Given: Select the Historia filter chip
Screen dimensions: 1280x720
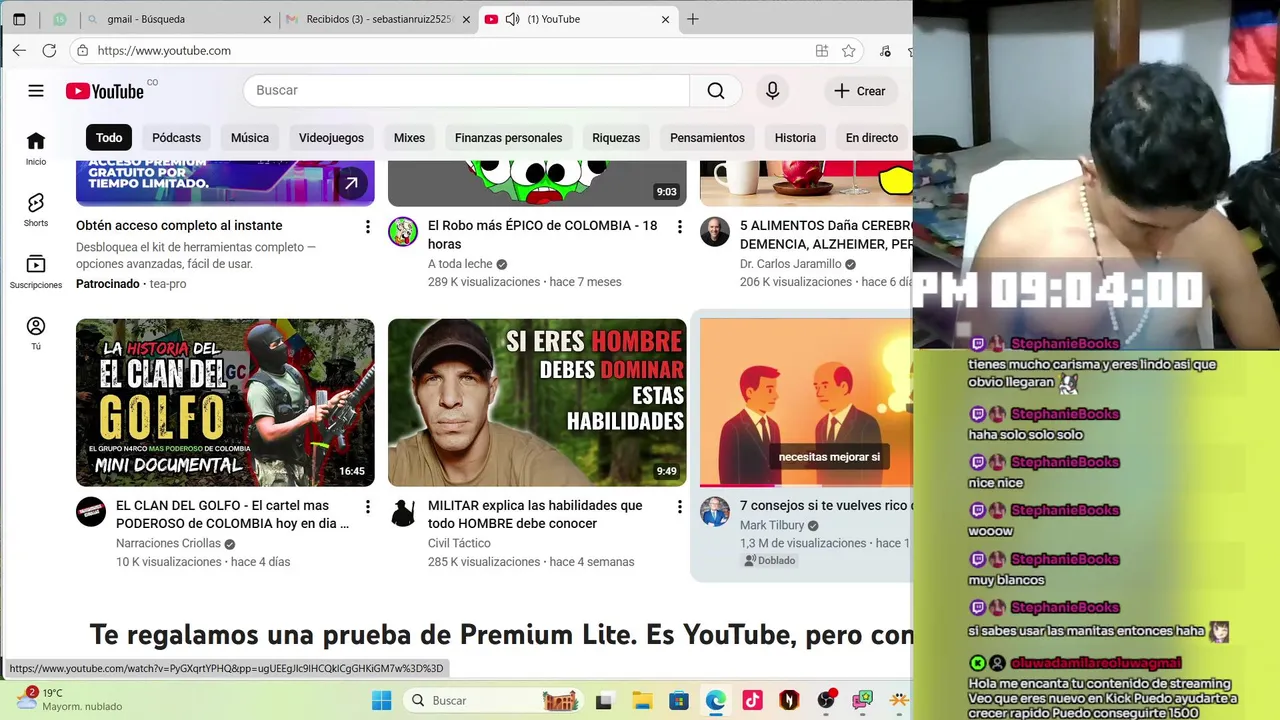Looking at the screenshot, I should pos(795,138).
